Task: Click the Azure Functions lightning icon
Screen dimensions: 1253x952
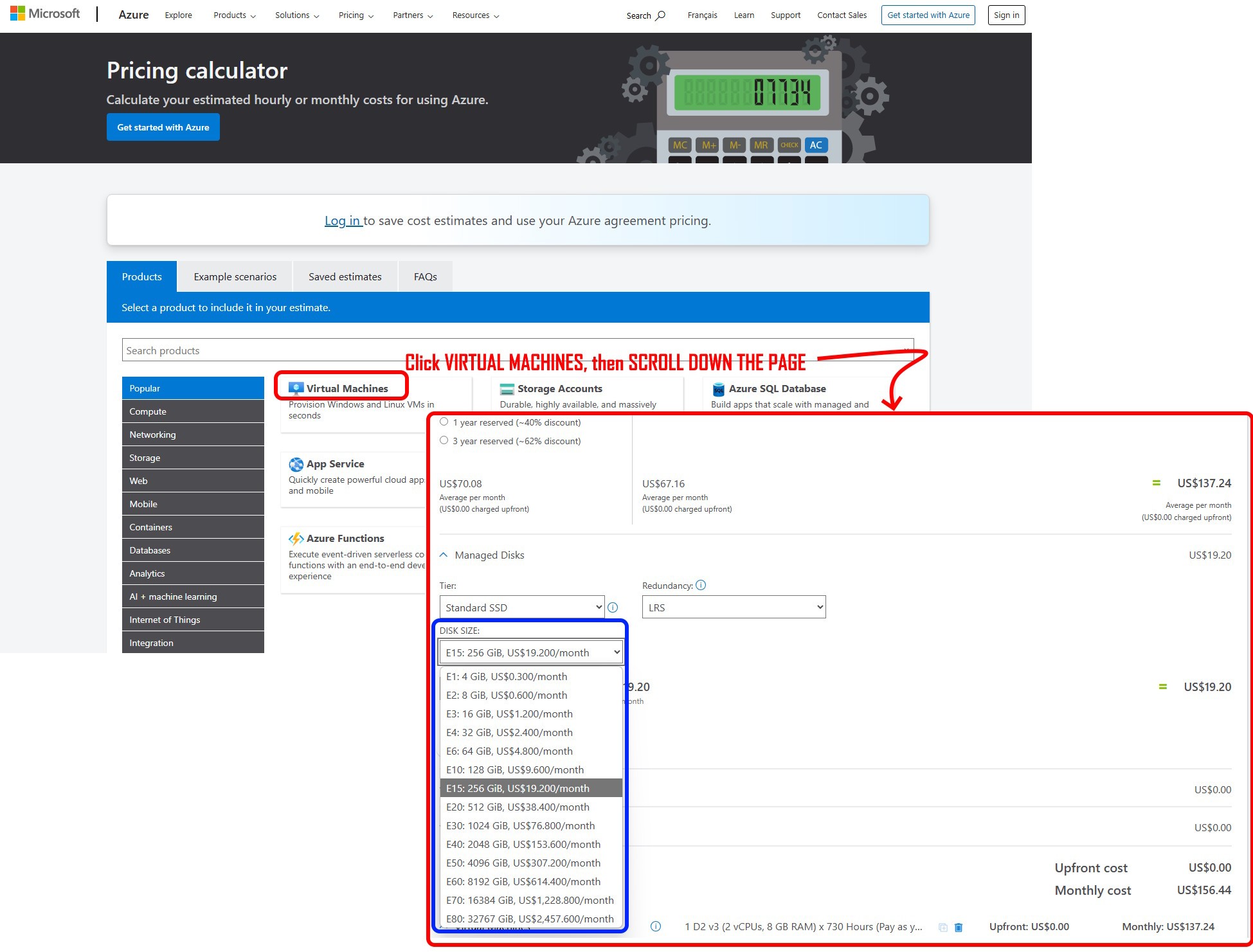Action: coord(296,539)
